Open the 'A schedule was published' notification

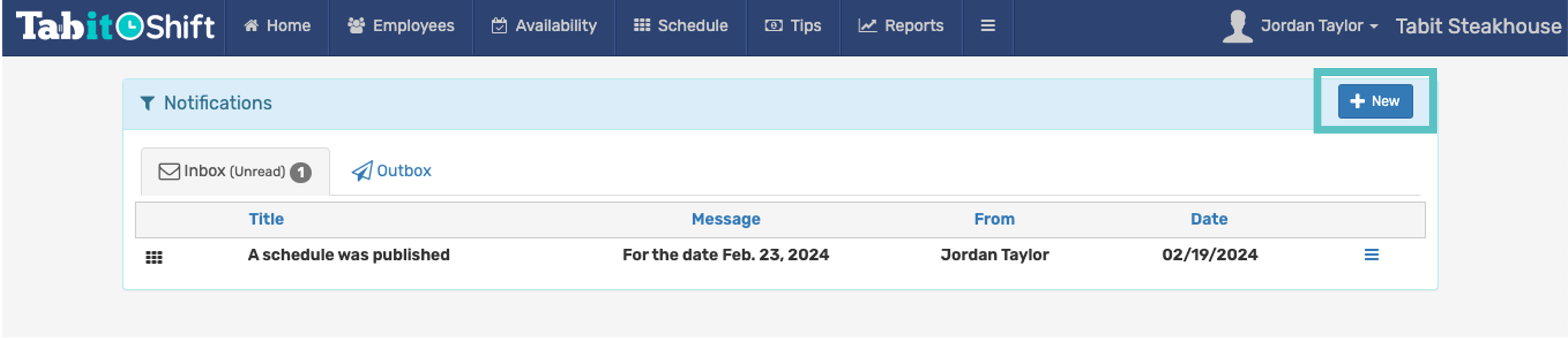[x=349, y=255]
